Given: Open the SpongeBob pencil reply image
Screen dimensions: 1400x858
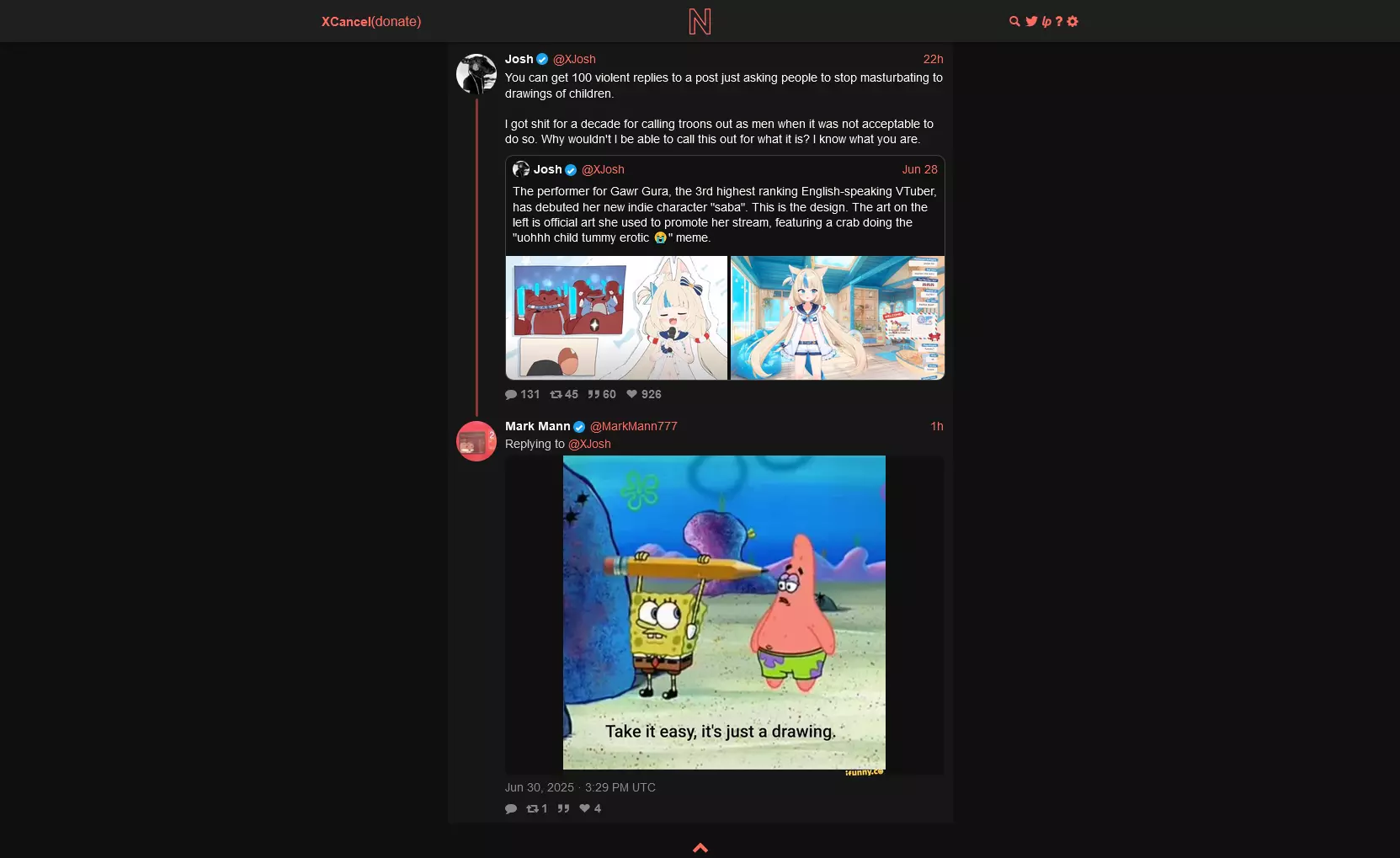Looking at the screenshot, I should [x=724, y=613].
